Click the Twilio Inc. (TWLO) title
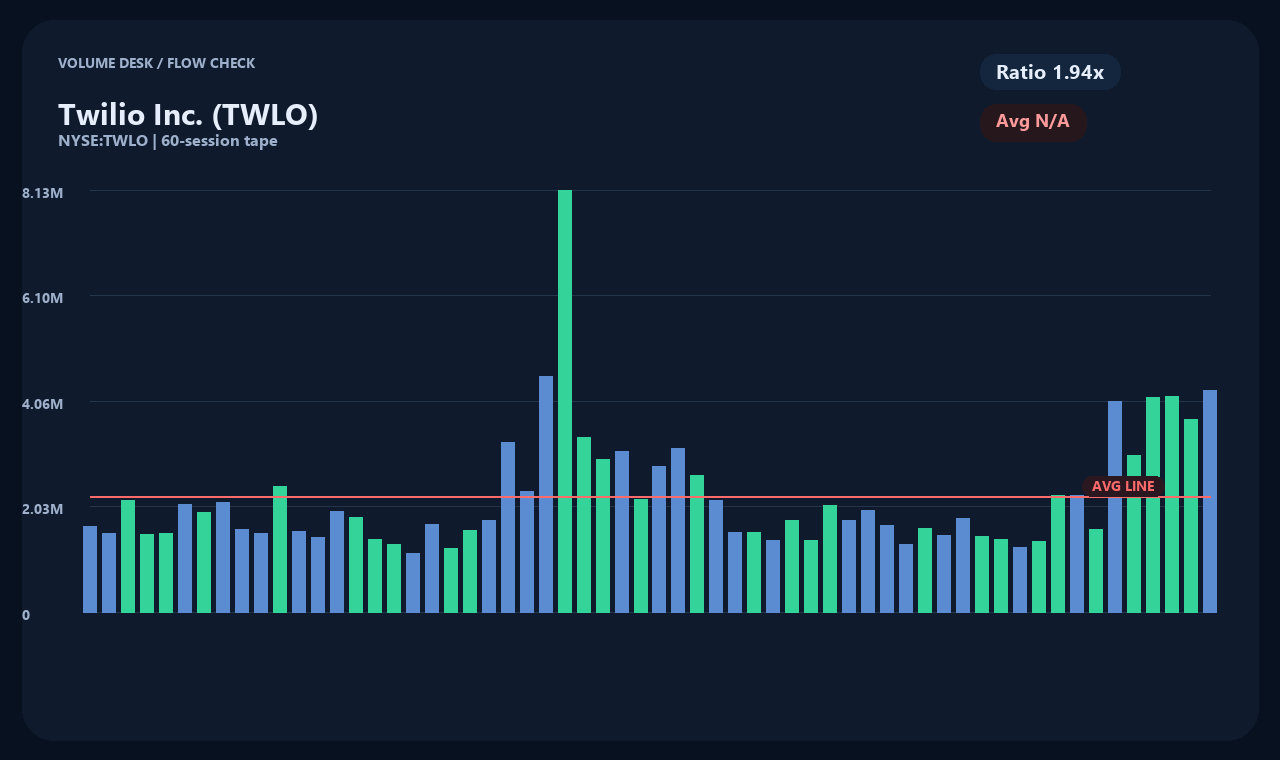 point(188,115)
